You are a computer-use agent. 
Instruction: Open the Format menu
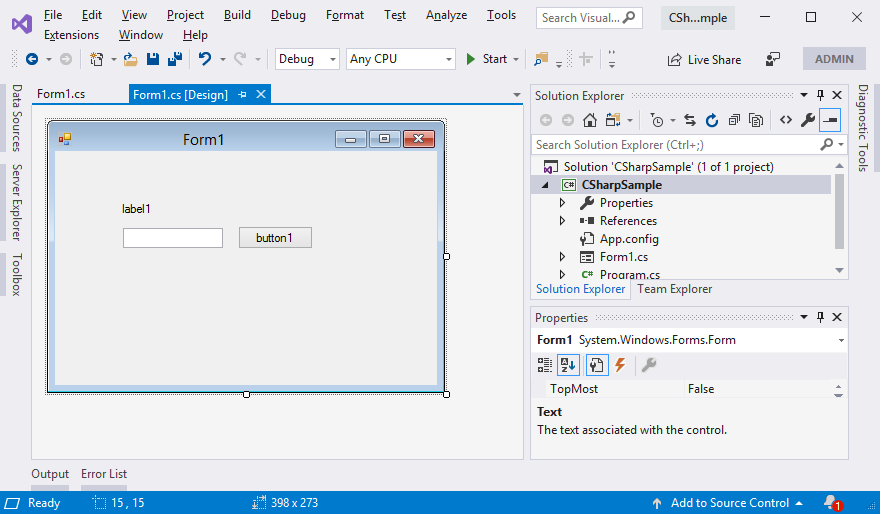click(345, 15)
